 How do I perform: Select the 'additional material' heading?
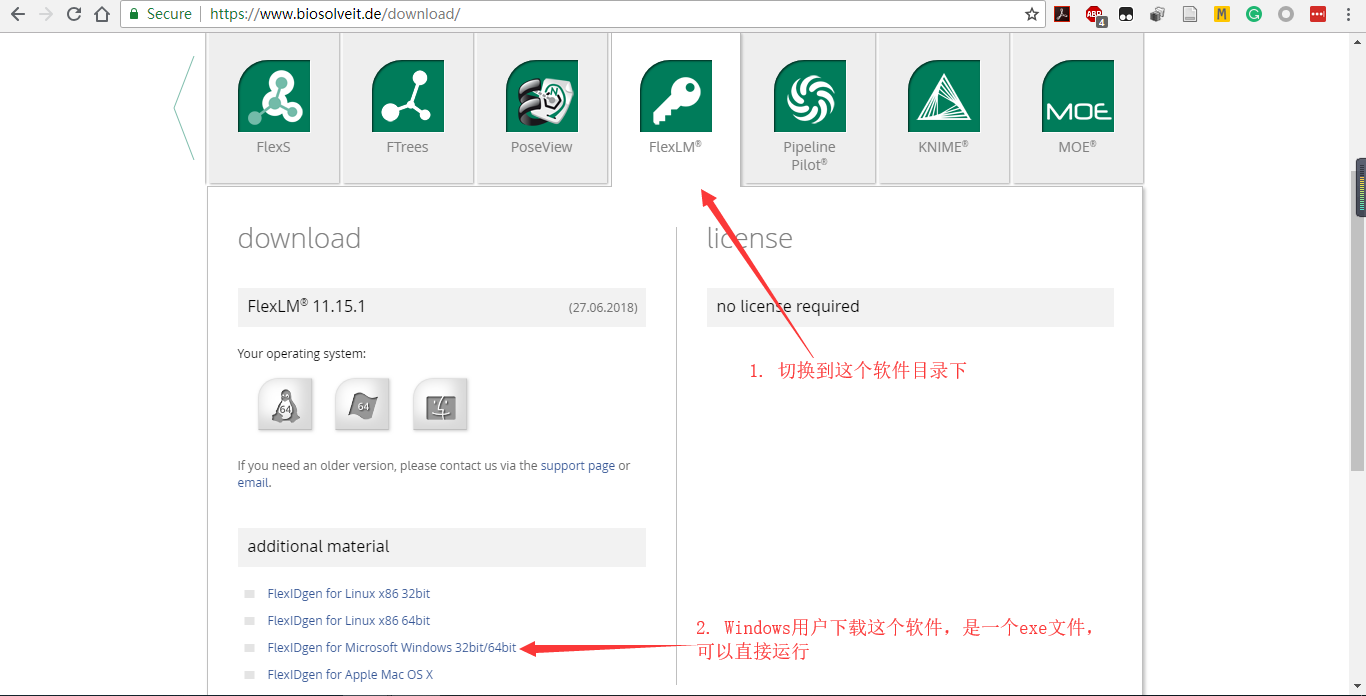318,546
